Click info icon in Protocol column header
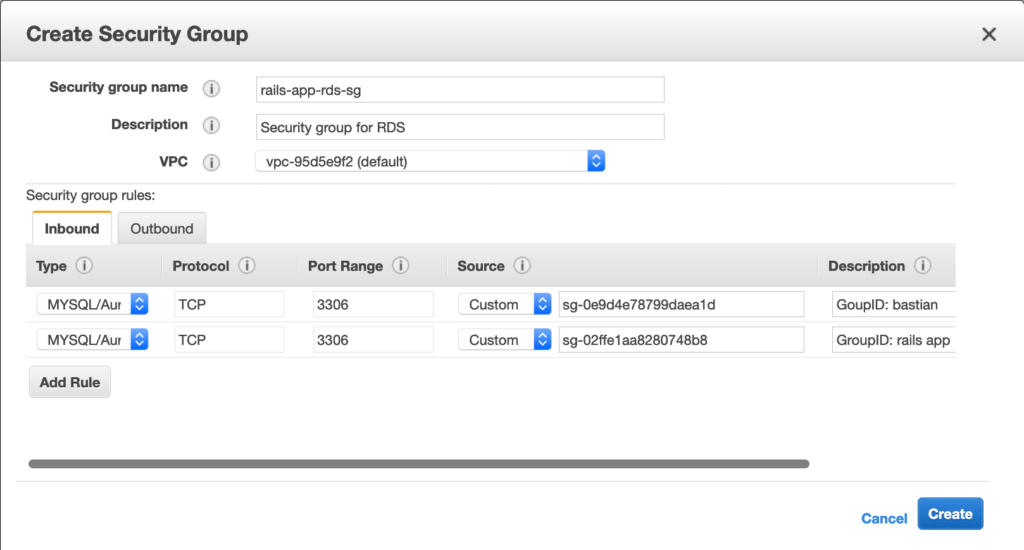This screenshot has height=550, width=1024. 246,266
